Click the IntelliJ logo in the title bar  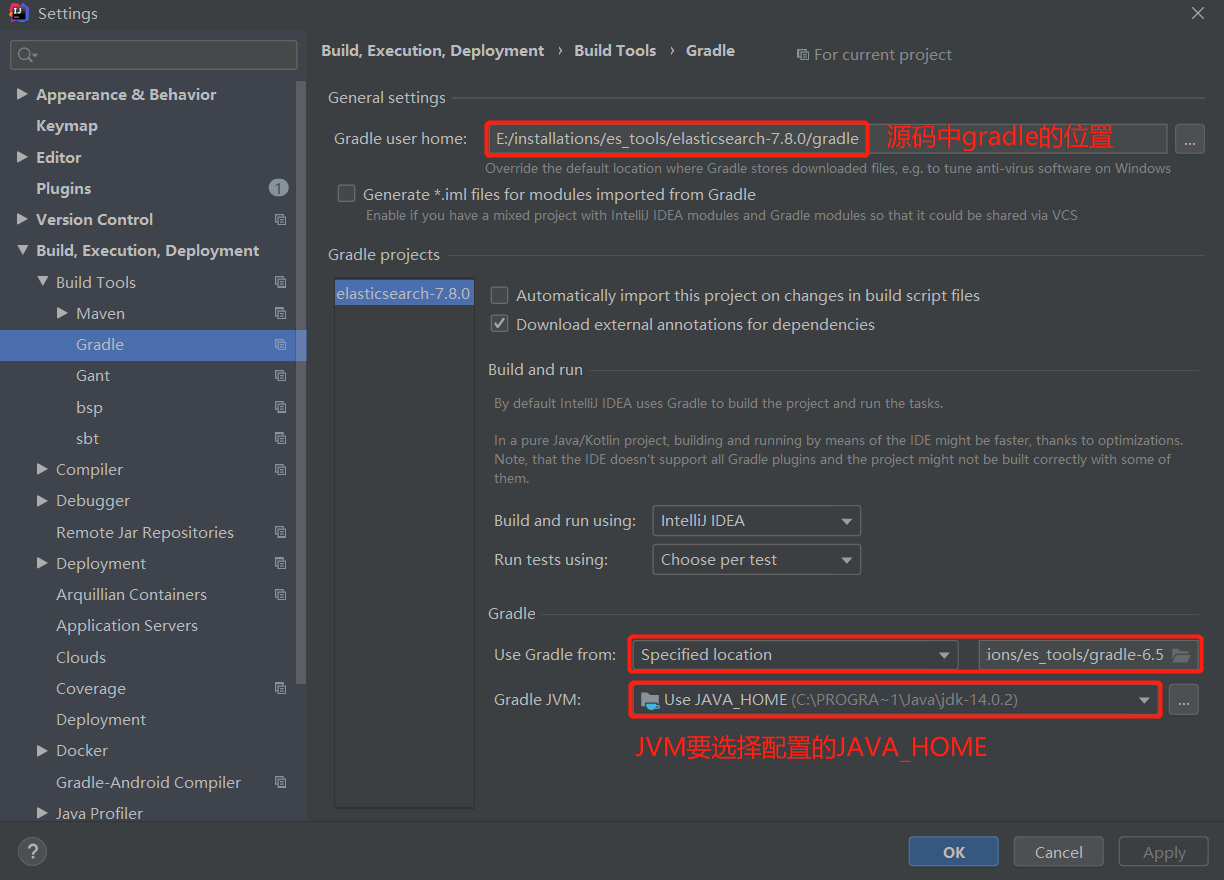point(19,14)
